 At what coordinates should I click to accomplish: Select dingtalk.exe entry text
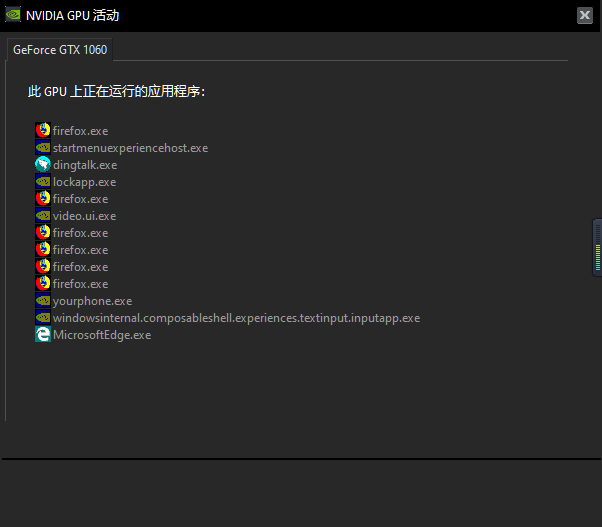[85, 165]
